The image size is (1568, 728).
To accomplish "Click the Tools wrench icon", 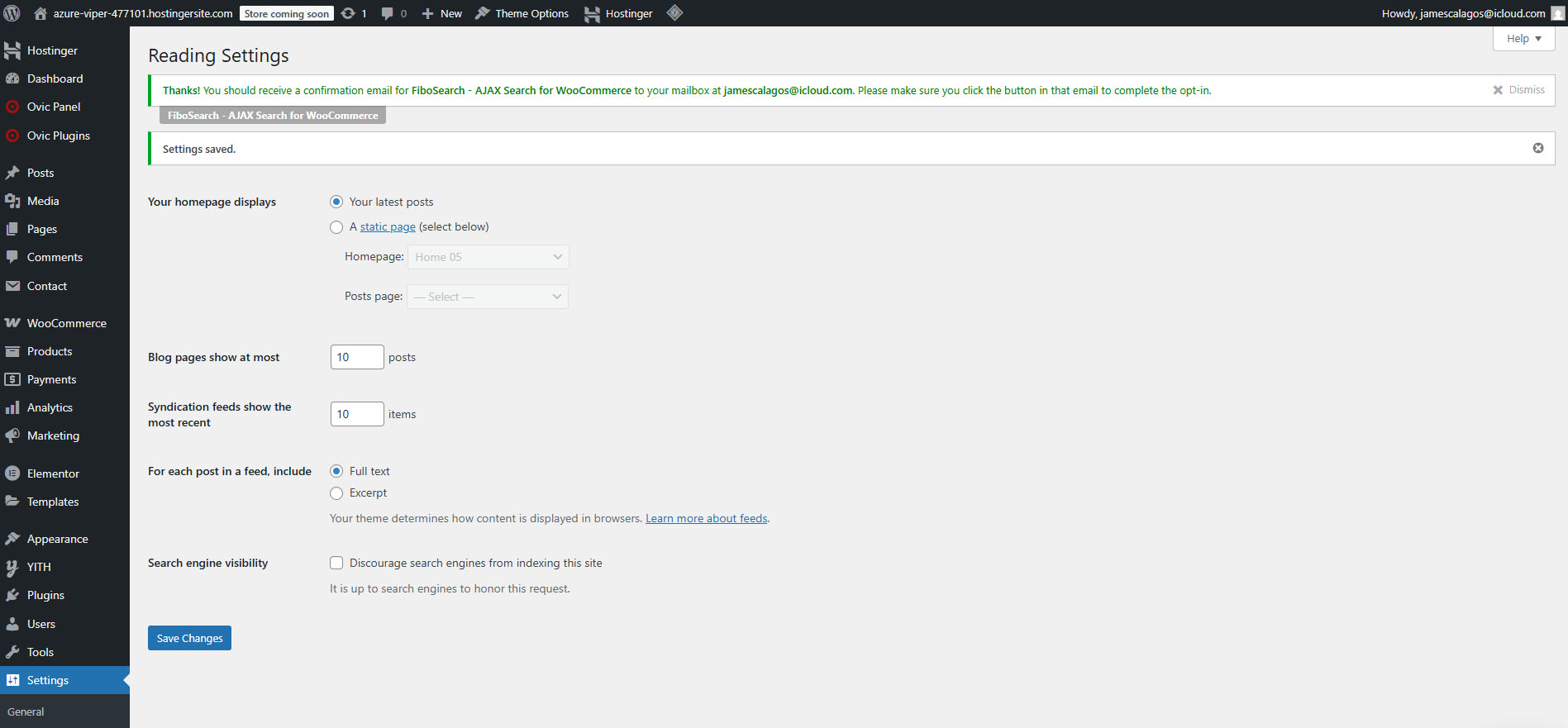I will (12, 652).
